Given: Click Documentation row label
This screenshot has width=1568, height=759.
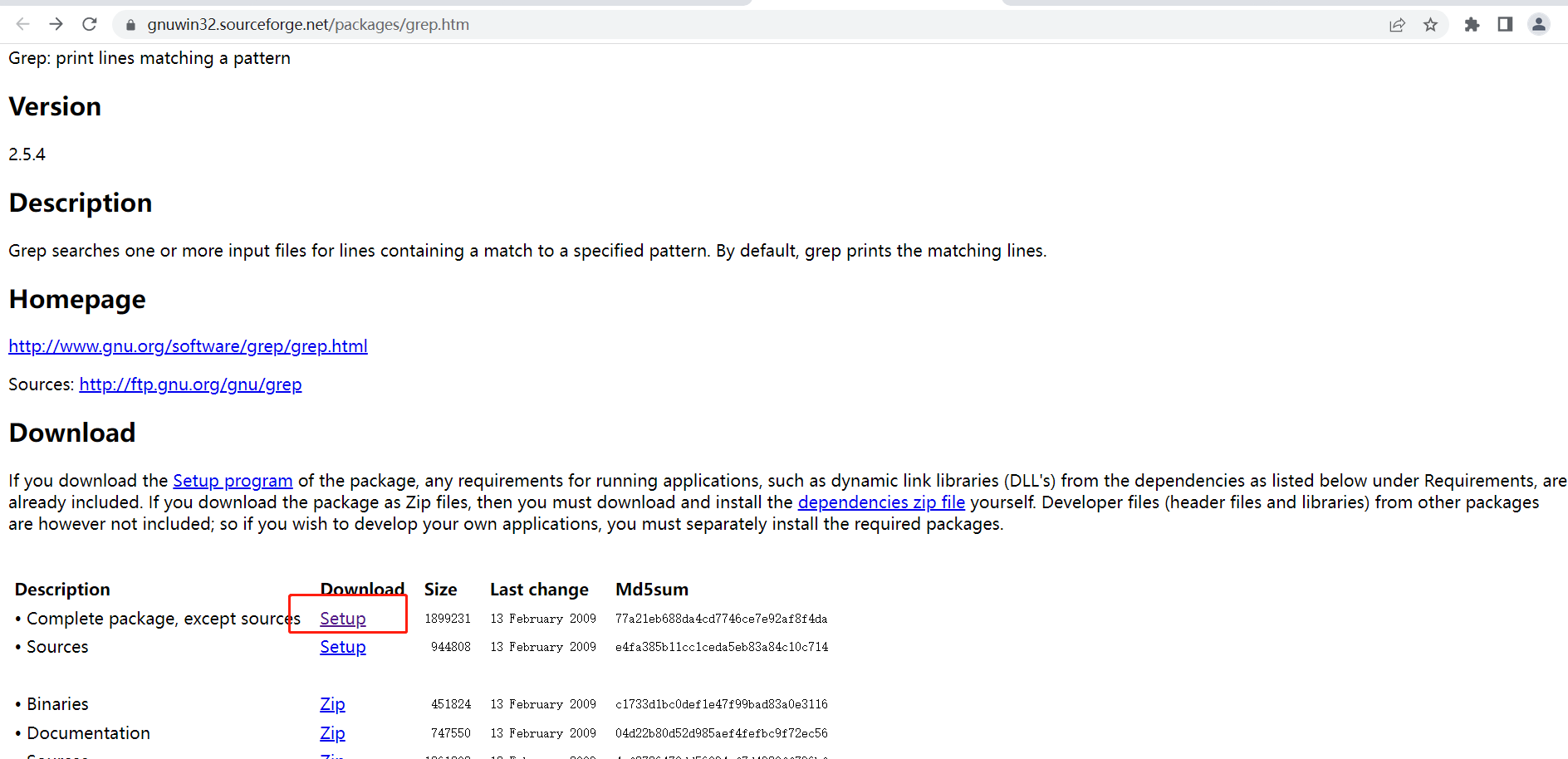Looking at the screenshot, I should (x=89, y=733).
